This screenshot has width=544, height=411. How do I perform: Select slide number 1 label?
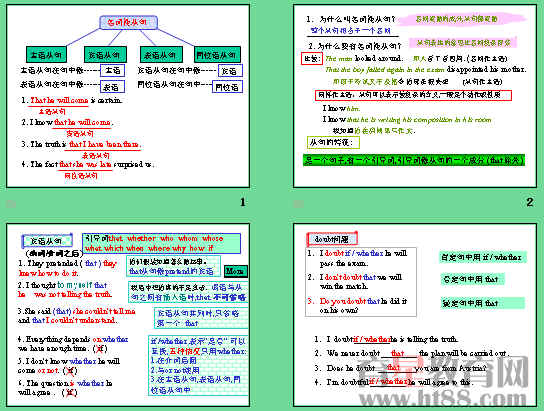pyautogui.click(x=243, y=202)
